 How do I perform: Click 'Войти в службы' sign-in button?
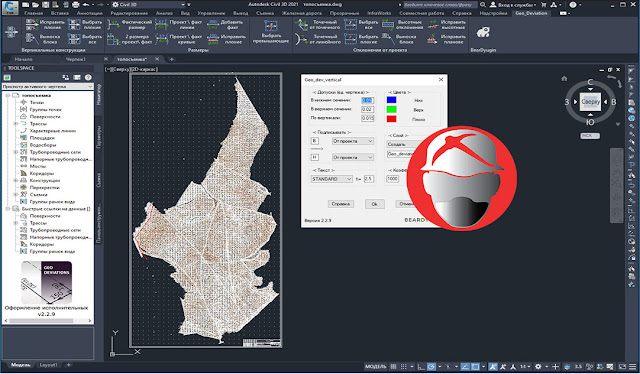[513, 4]
